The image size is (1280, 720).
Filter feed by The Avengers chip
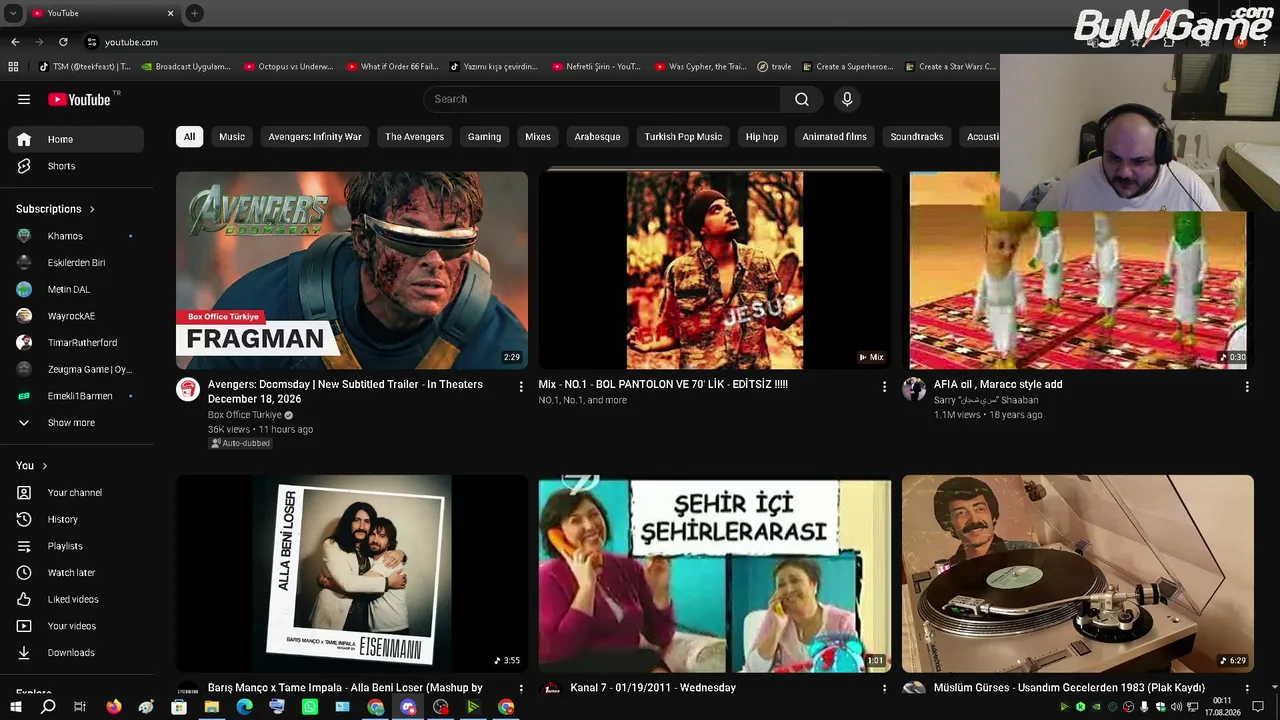coord(414,137)
